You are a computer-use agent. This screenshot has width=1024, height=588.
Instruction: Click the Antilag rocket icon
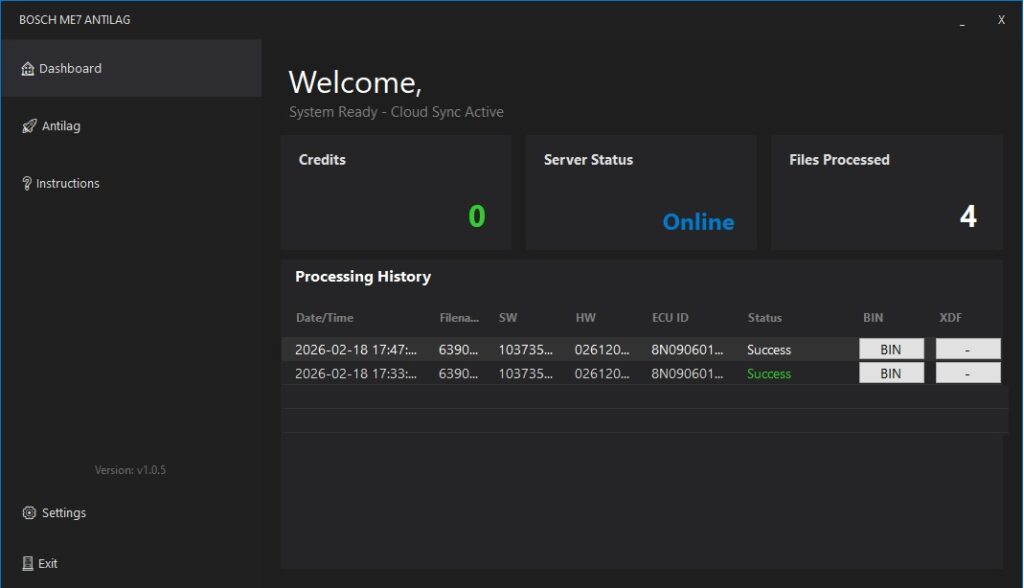pos(29,126)
